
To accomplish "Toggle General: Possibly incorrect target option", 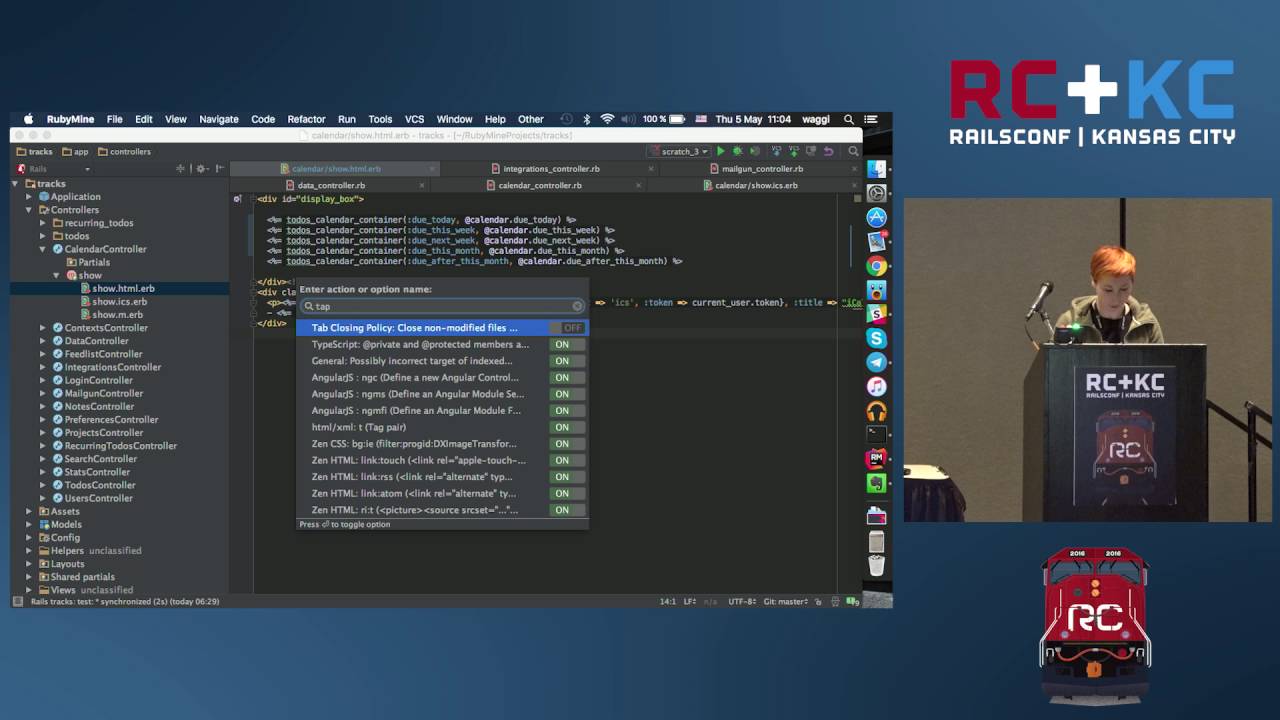I will [x=567, y=361].
